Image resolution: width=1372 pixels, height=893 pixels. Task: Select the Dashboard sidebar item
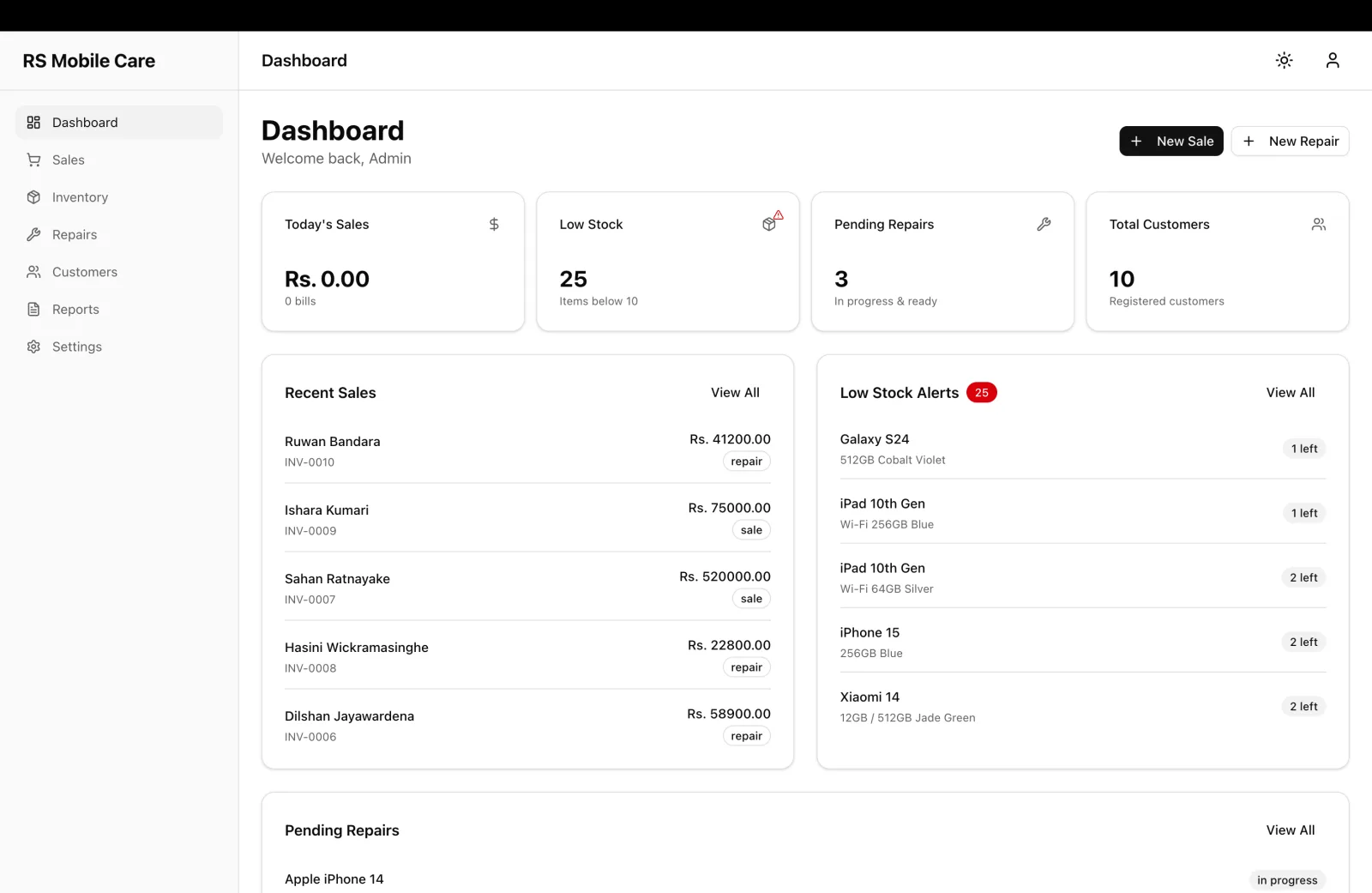coord(119,123)
